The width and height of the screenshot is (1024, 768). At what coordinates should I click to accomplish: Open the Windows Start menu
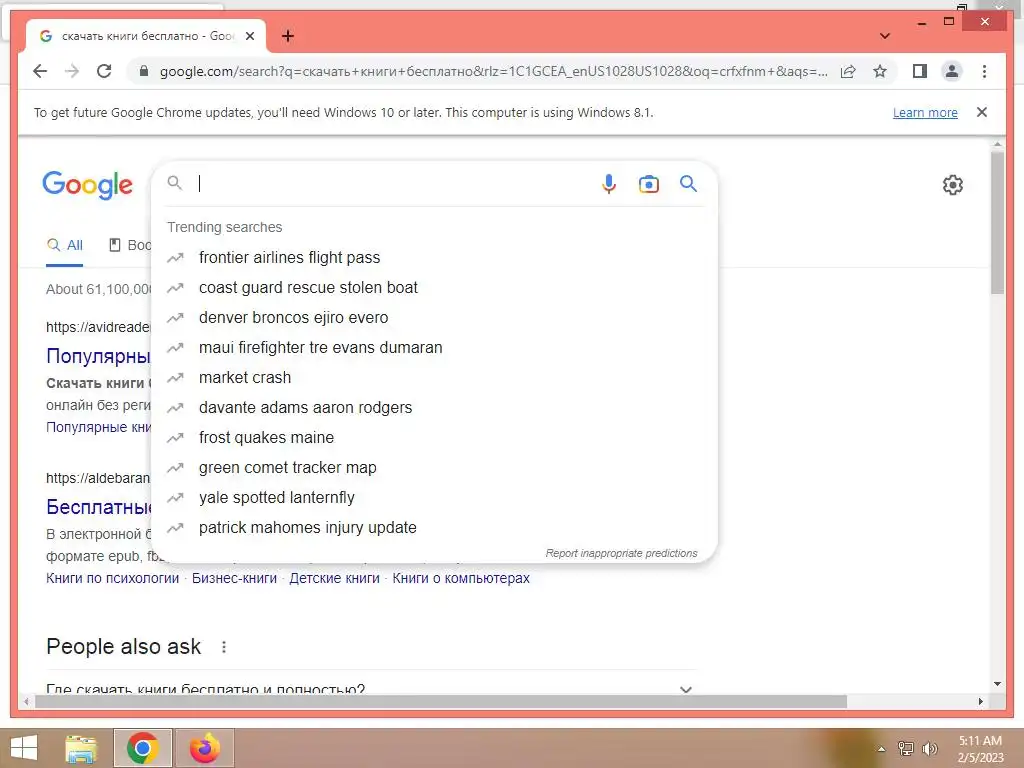[x=25, y=748]
